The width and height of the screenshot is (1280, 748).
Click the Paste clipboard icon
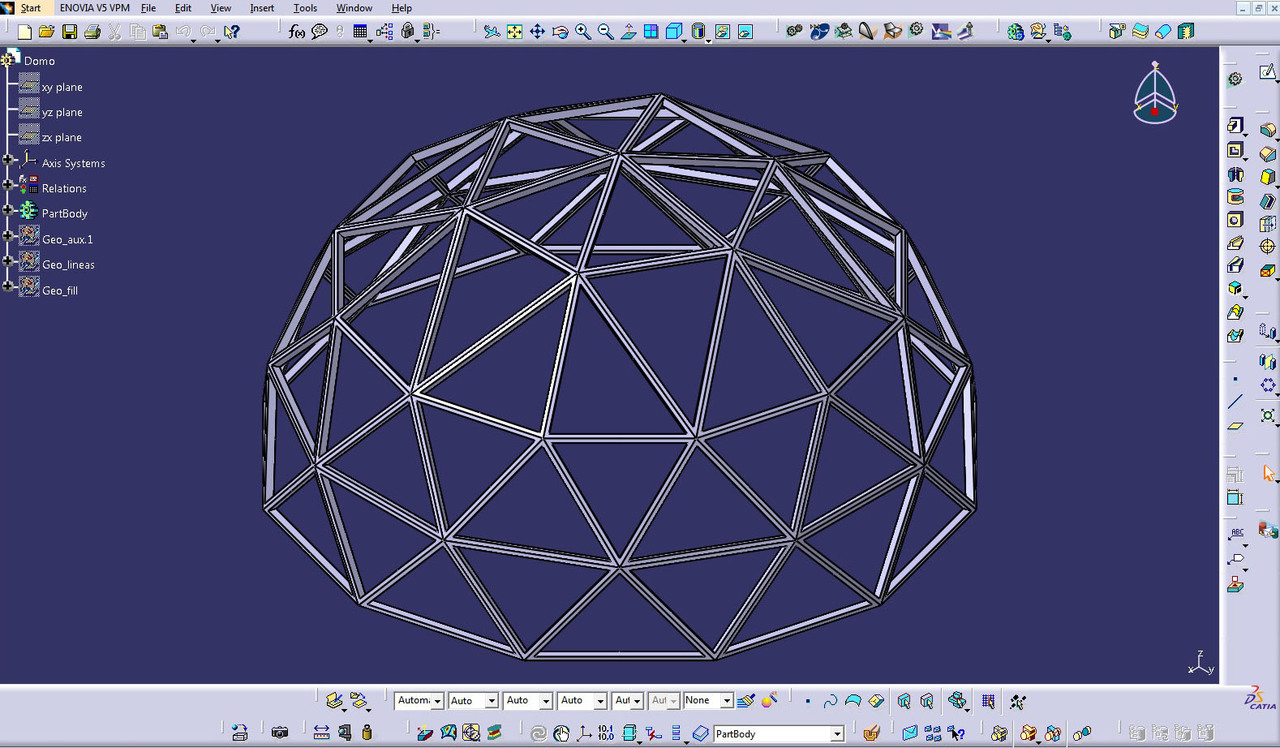tap(160, 32)
